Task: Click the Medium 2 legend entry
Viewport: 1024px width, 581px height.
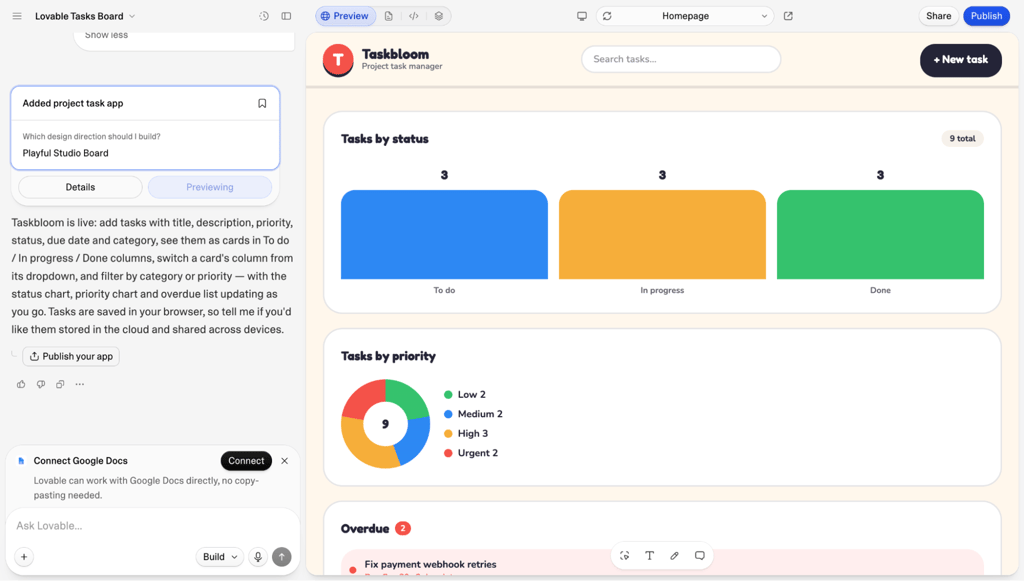Action: click(x=473, y=414)
